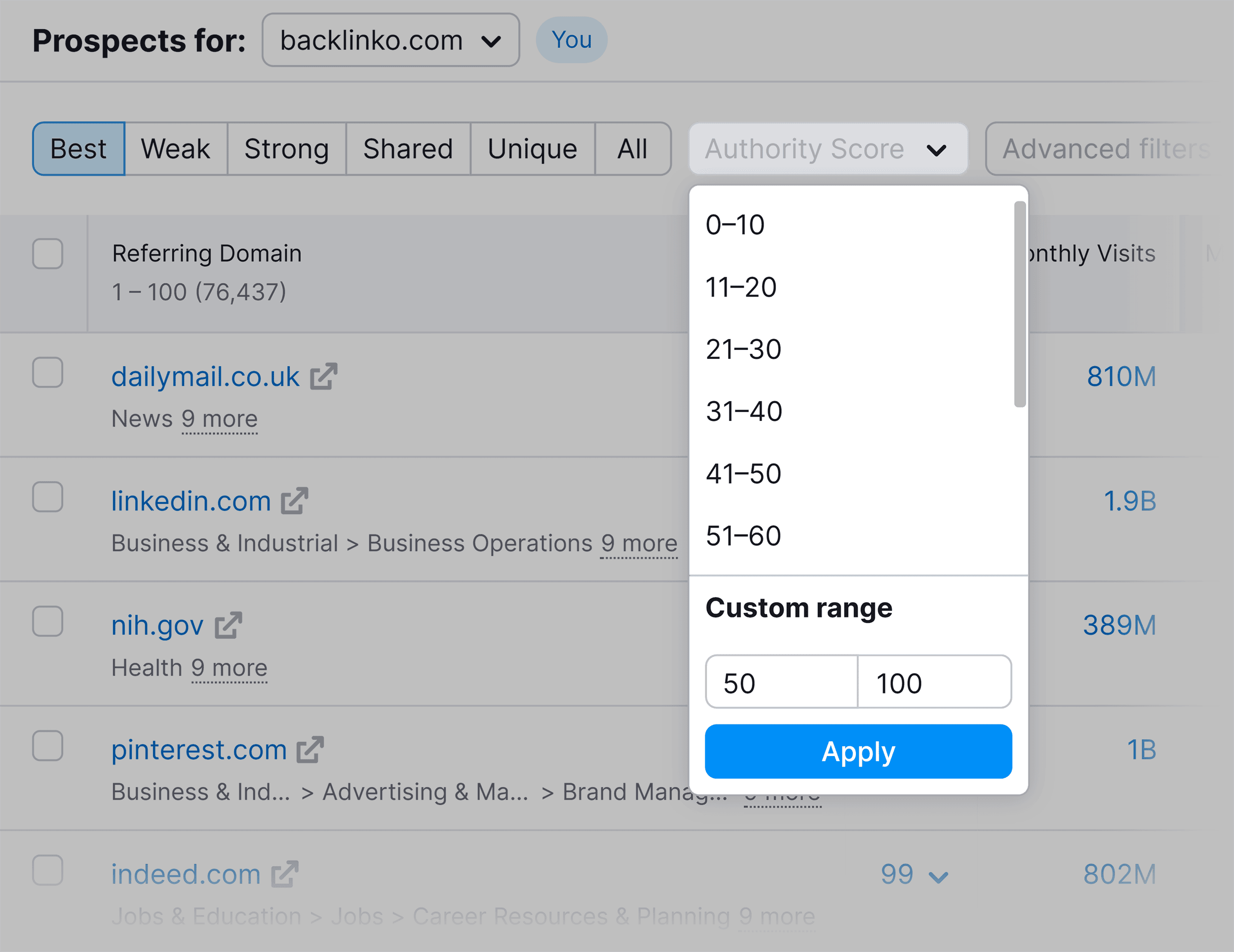Show 9 more categories for linkedin.com
This screenshot has width=1234, height=952.
(x=639, y=543)
